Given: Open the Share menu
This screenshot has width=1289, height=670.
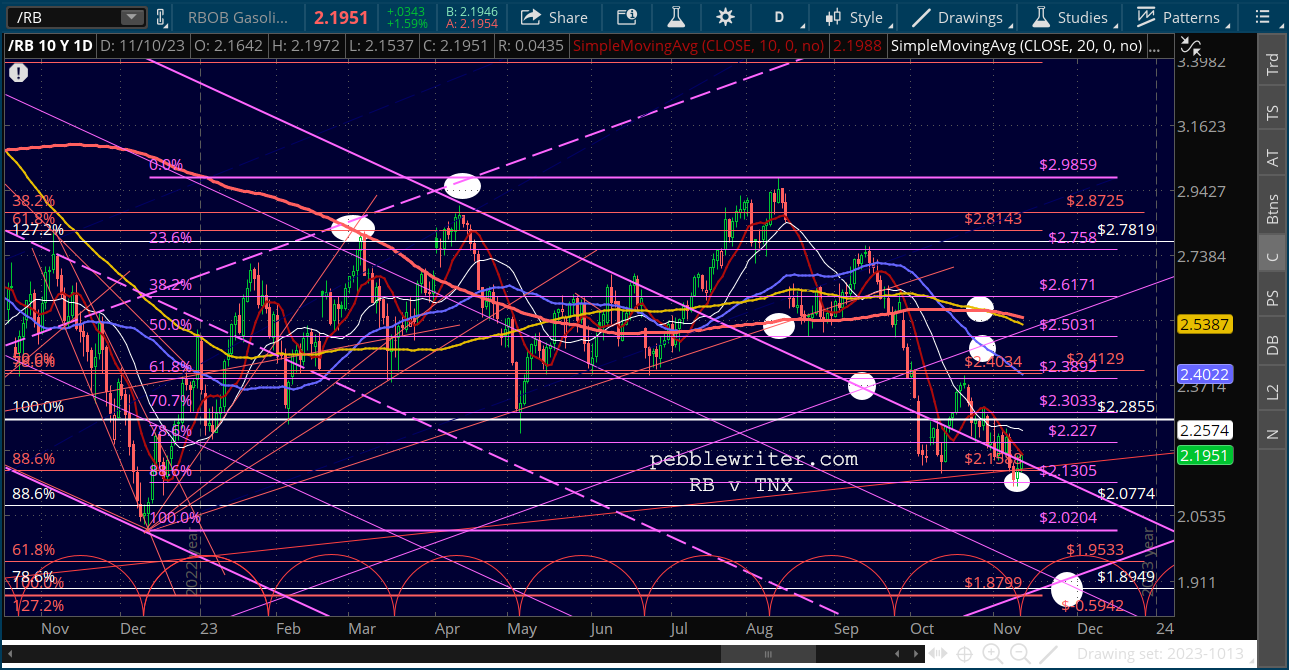Looking at the screenshot, I should [x=555, y=17].
